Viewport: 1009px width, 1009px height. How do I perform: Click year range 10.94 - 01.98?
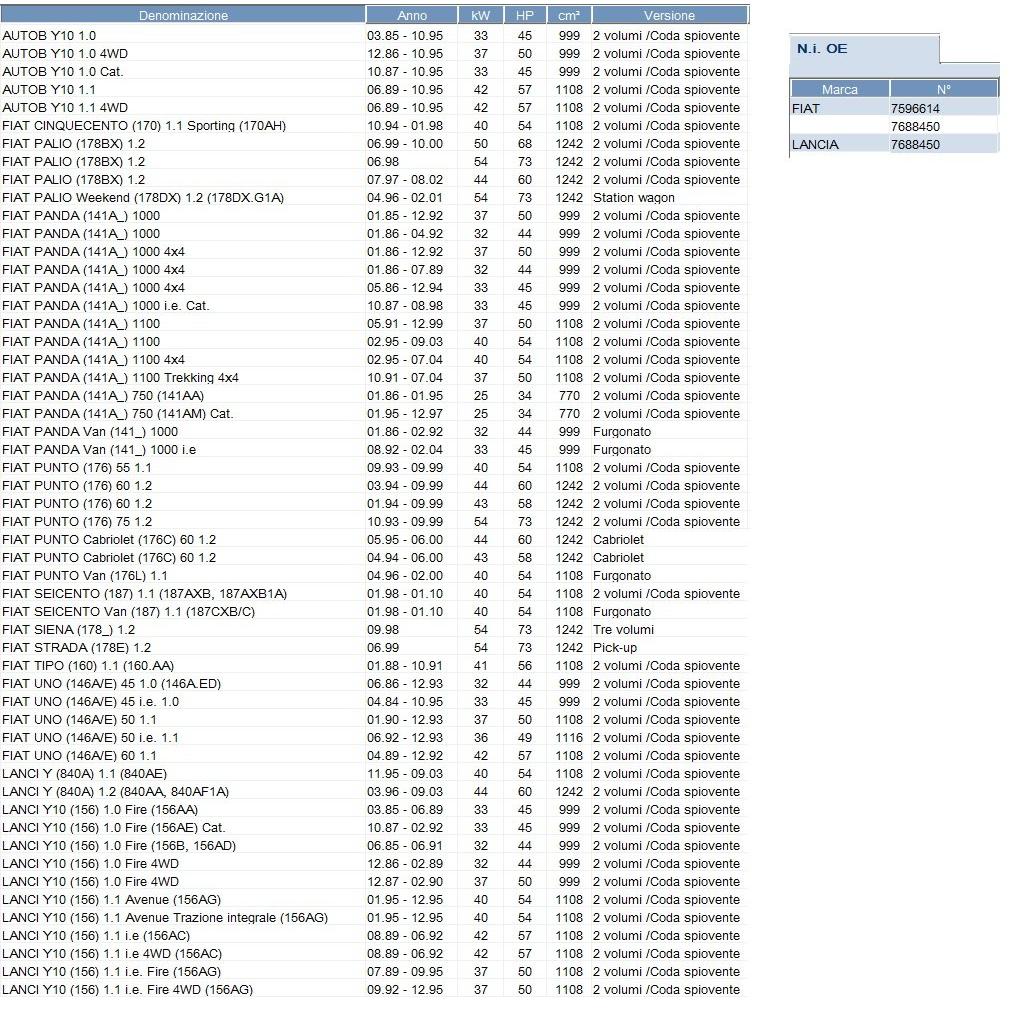tap(405, 125)
